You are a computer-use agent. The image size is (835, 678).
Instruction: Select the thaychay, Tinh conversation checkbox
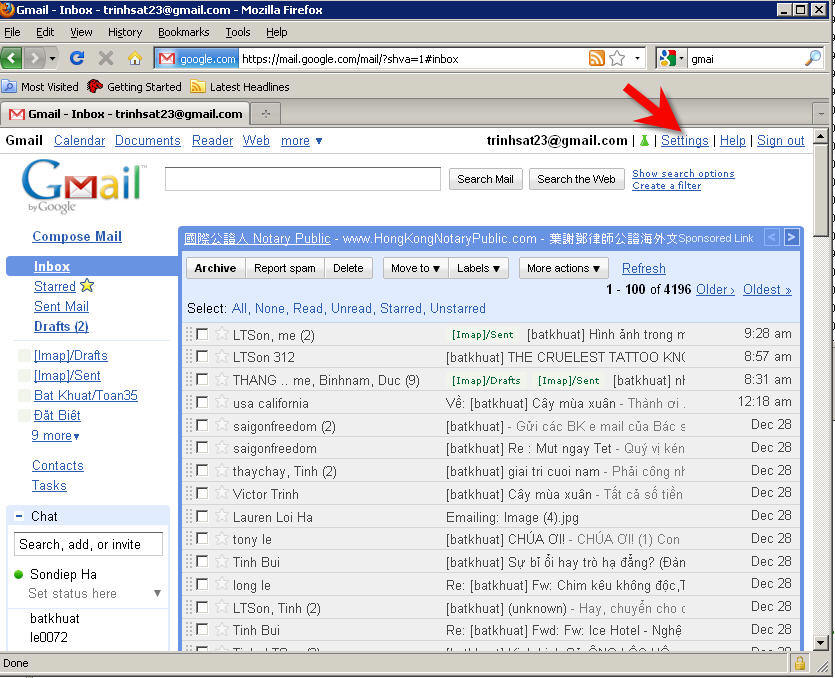(x=202, y=470)
